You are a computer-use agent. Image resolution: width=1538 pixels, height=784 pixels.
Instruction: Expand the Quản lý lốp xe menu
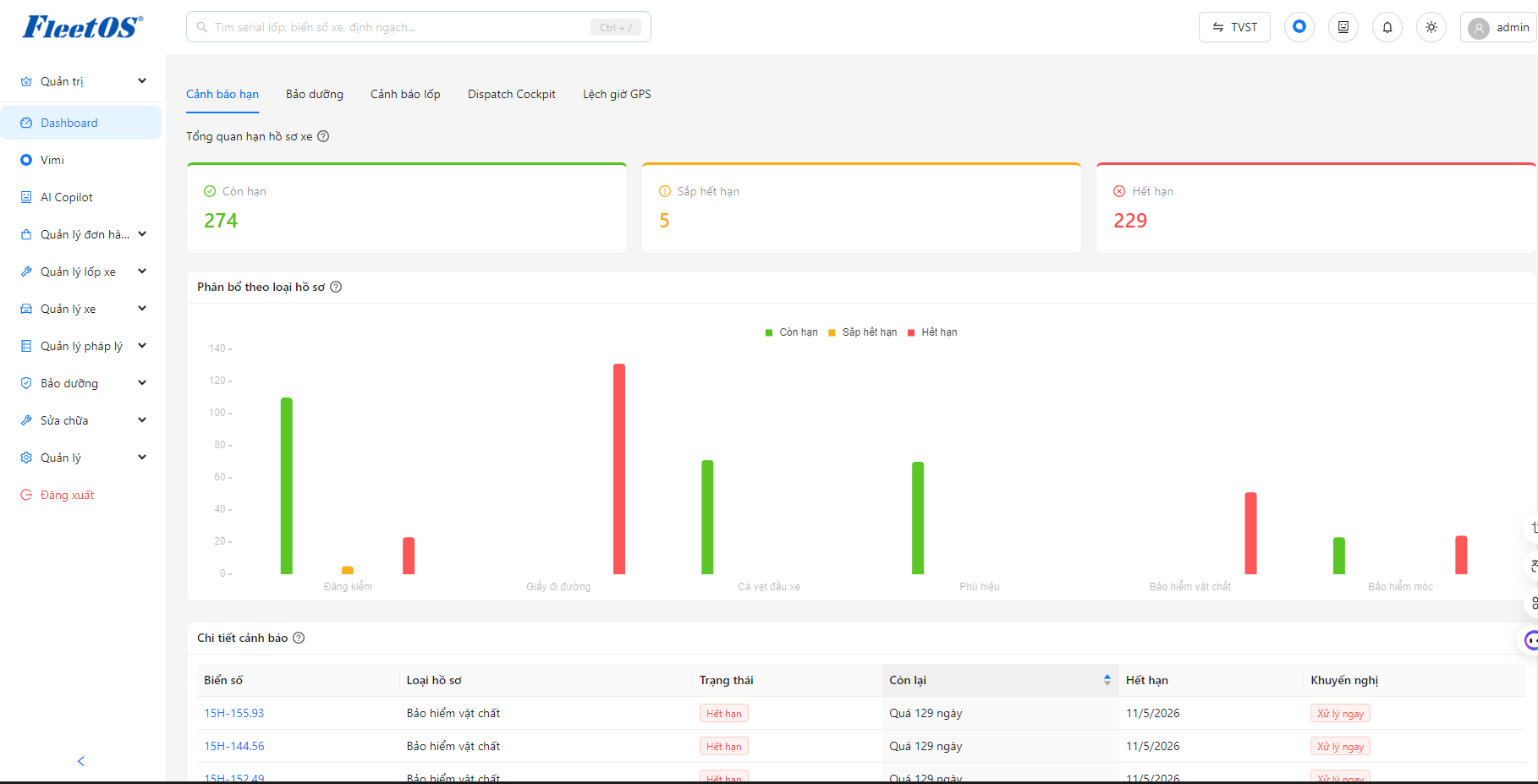pyautogui.click(x=81, y=271)
